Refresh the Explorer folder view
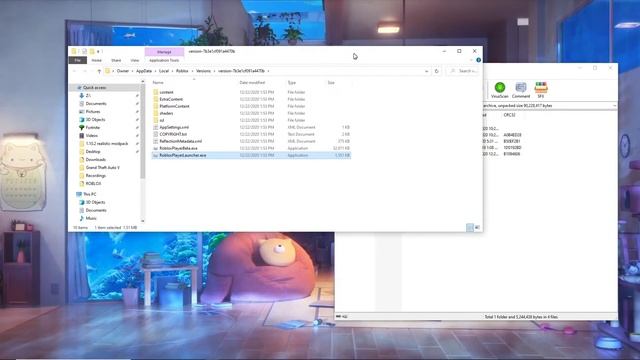 [437, 71]
